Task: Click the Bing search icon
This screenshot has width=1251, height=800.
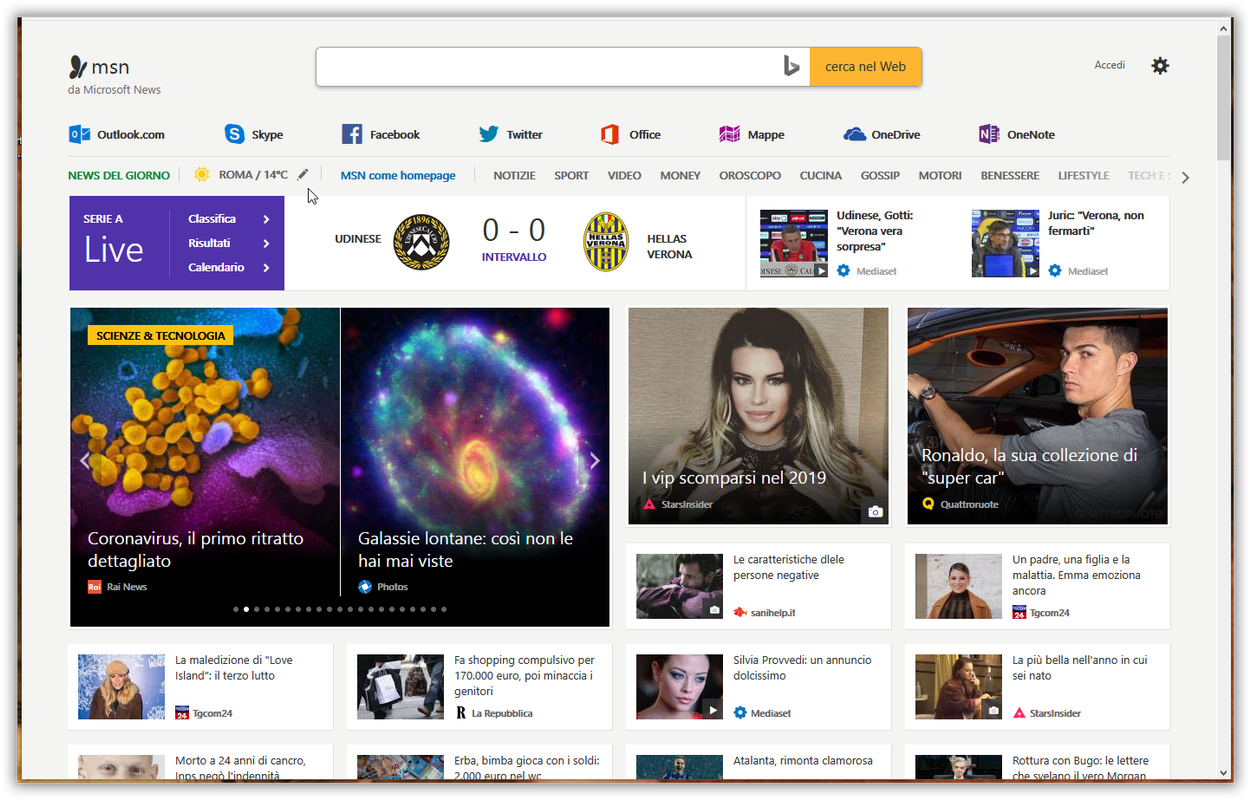Action: [791, 66]
